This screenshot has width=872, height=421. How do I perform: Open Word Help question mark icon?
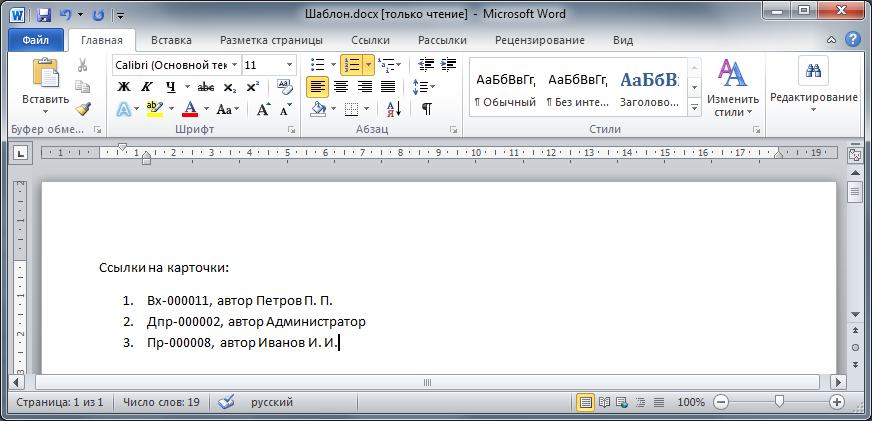tap(853, 40)
